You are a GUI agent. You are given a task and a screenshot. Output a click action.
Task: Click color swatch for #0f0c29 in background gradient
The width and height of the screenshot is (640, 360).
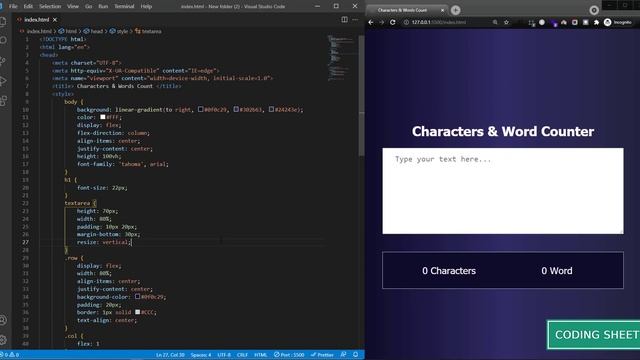tap(200, 109)
